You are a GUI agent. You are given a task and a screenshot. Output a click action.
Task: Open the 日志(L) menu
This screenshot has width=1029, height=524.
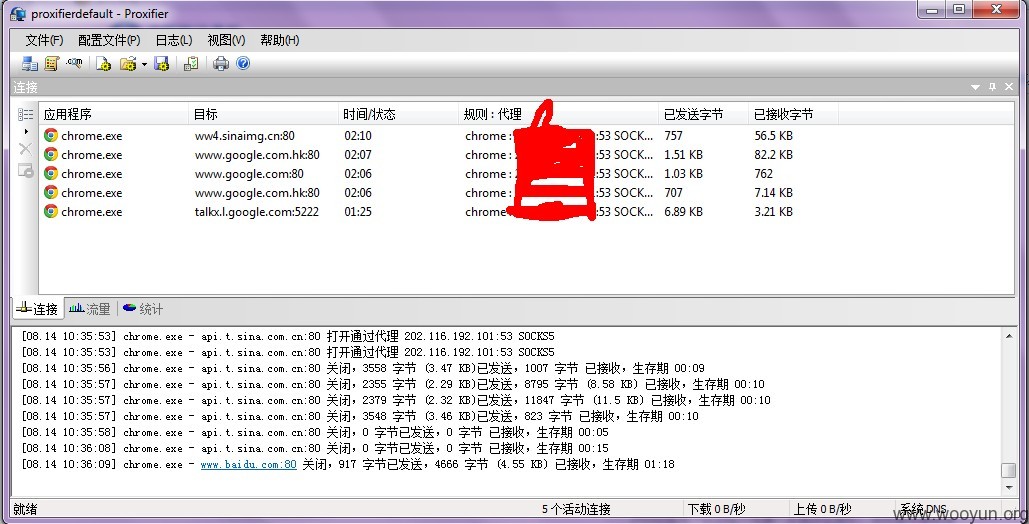[x=174, y=40]
